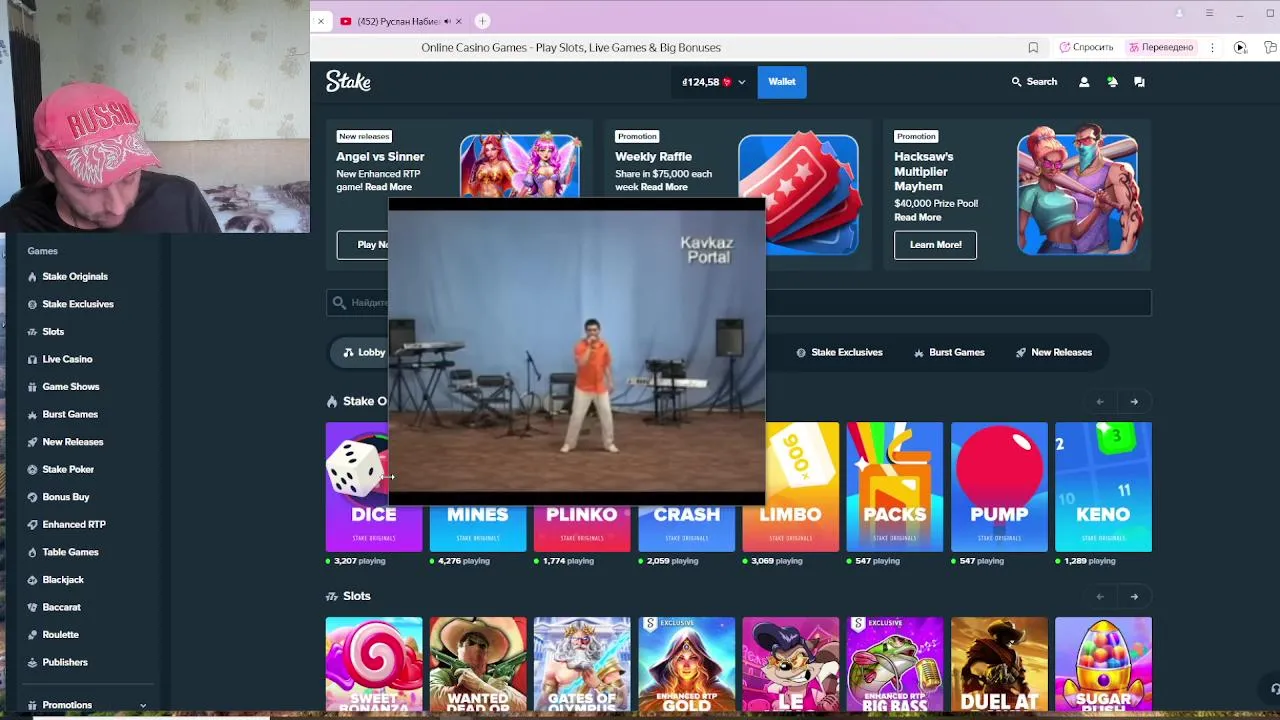1280x720 pixels.
Task: Open Bonus Buy in the sidebar
Action: 66,497
